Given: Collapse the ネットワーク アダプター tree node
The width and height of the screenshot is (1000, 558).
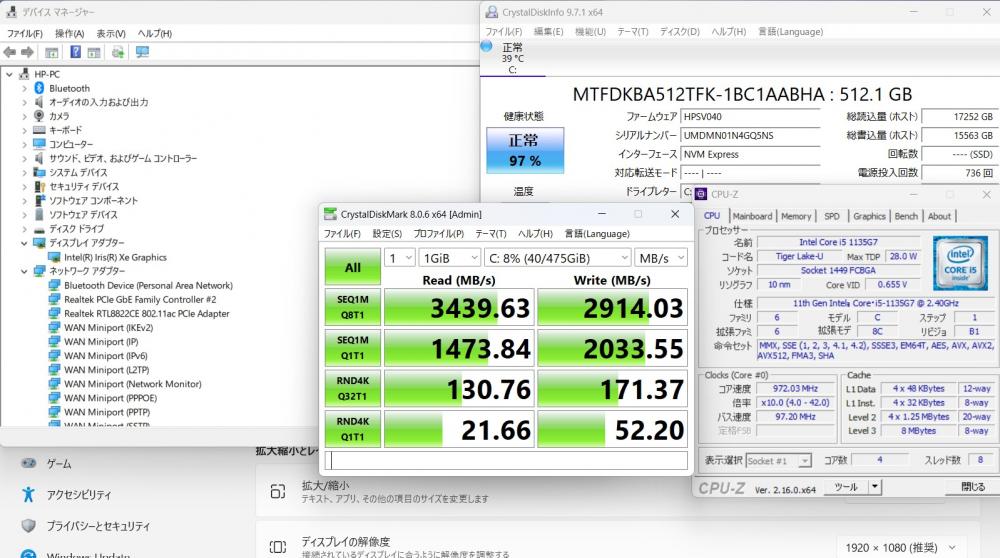Looking at the screenshot, I should 24,271.
